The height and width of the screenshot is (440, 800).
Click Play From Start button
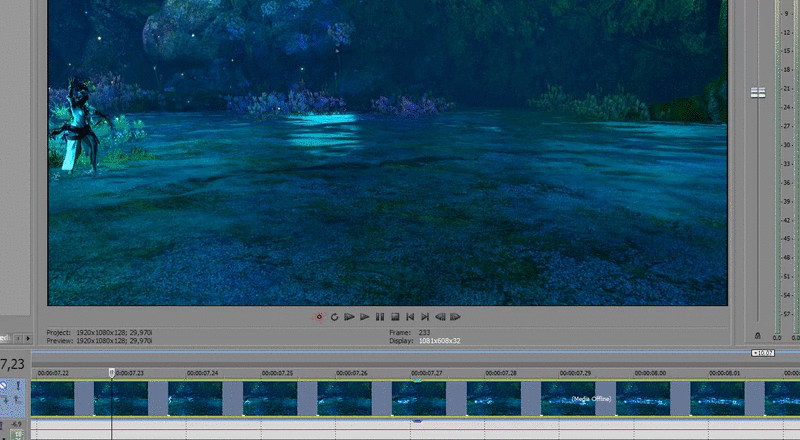coord(349,317)
